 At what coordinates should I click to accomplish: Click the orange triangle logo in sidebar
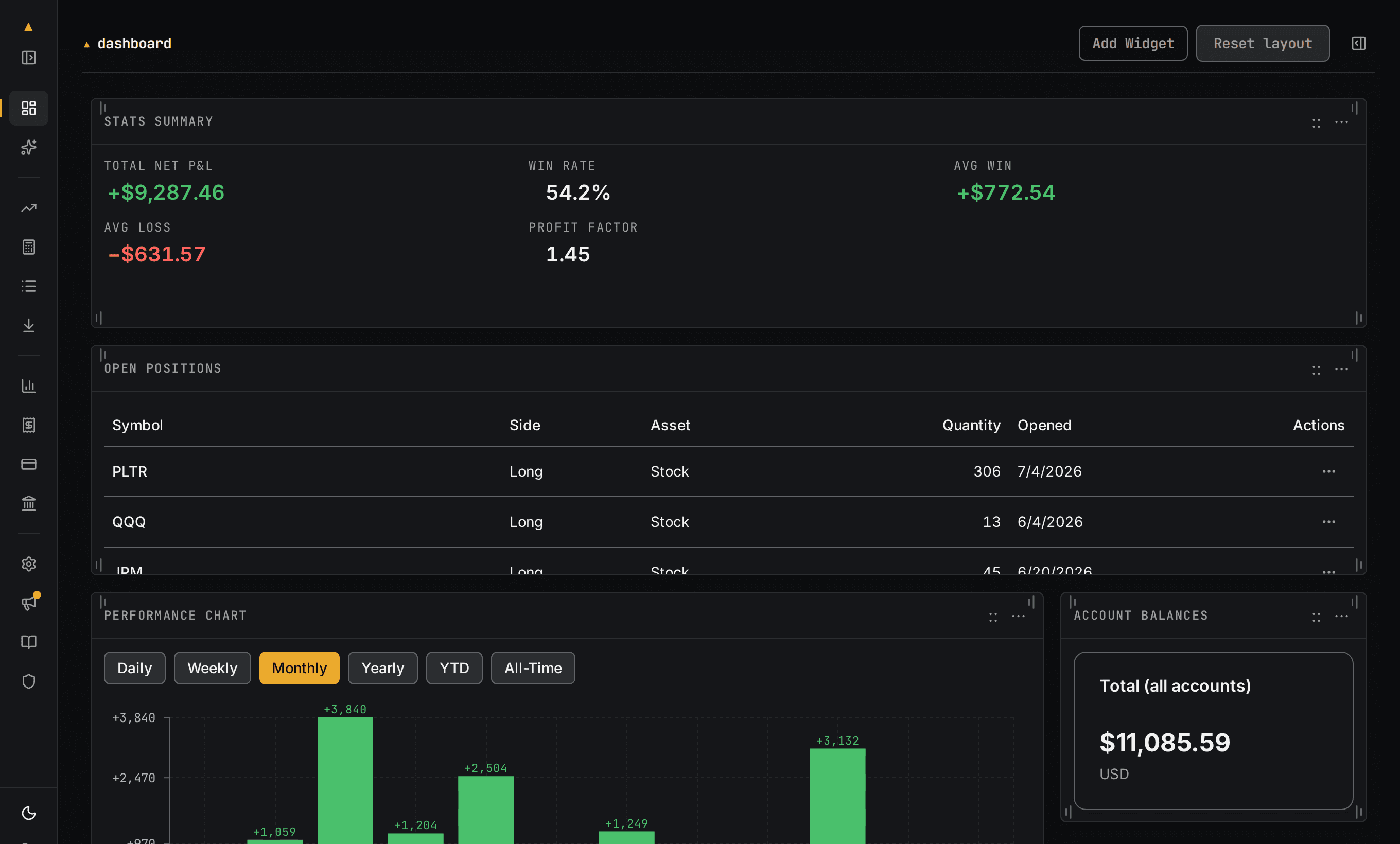28,27
